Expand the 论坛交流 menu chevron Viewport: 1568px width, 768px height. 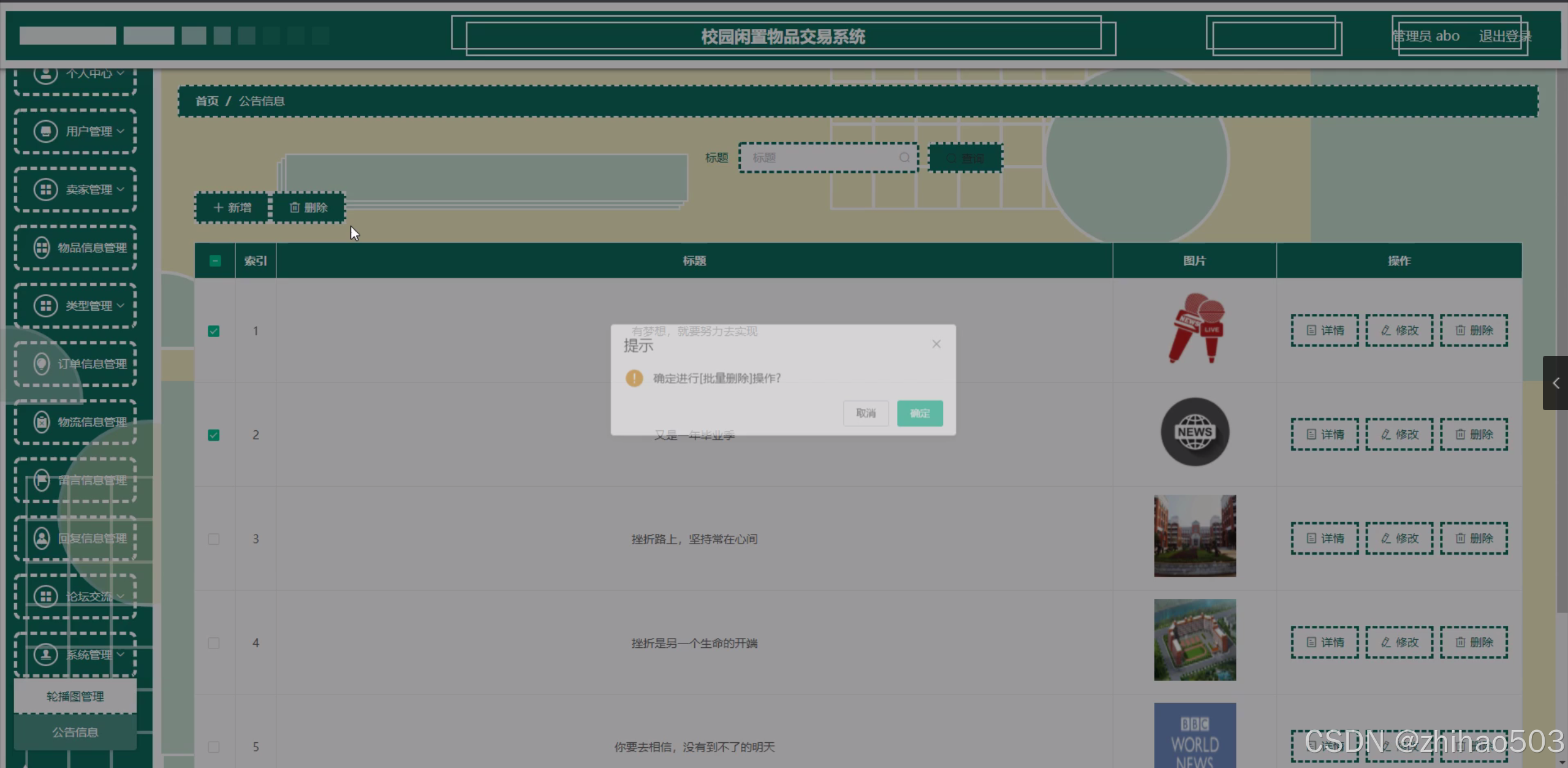point(121,596)
